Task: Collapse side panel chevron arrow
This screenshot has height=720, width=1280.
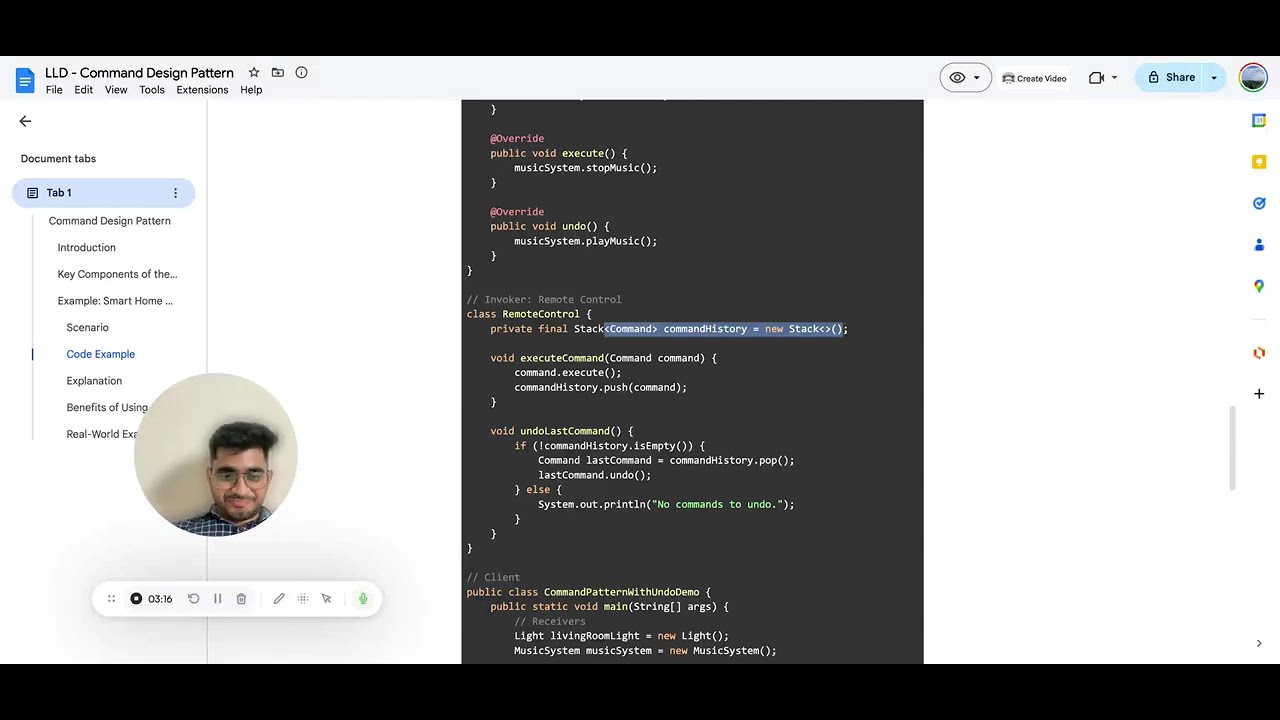Action: pos(1259,643)
